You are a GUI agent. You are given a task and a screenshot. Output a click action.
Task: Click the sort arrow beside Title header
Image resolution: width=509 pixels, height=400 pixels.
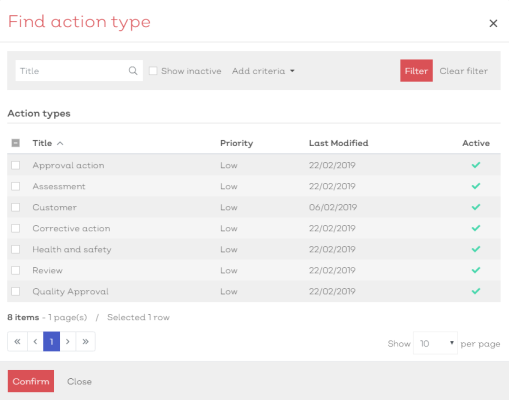(60, 143)
